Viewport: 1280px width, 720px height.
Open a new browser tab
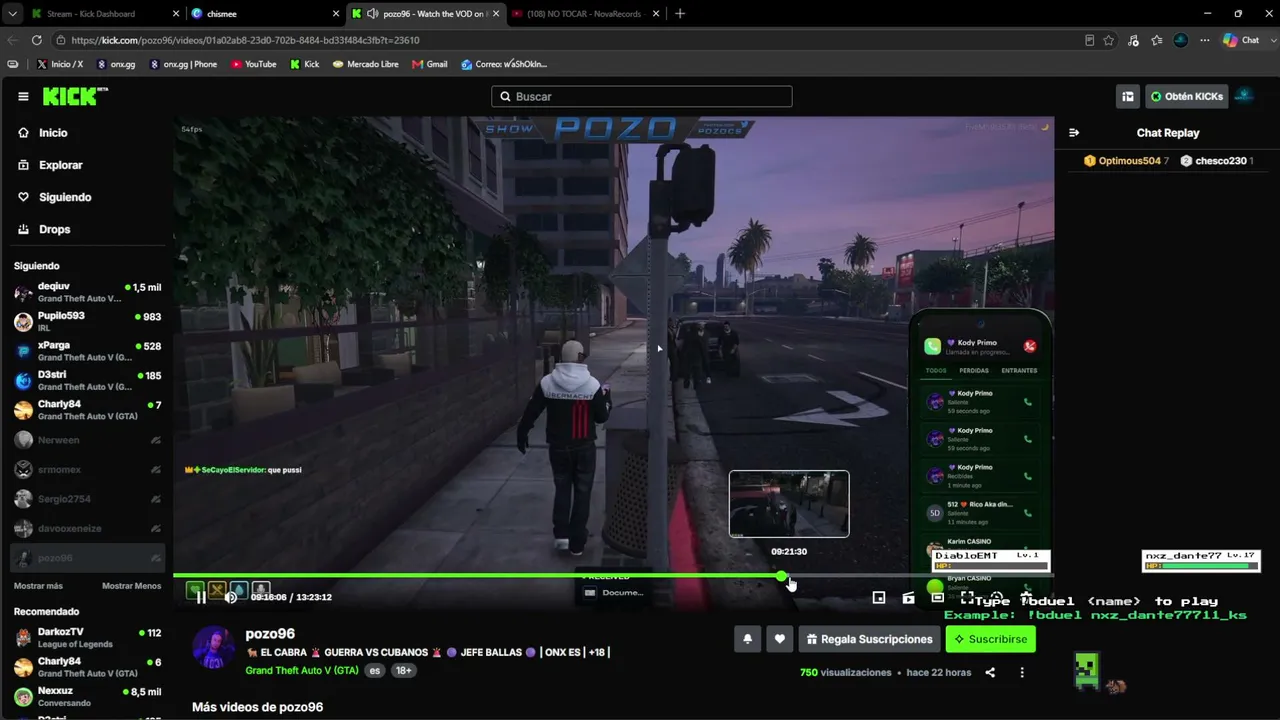(x=680, y=14)
